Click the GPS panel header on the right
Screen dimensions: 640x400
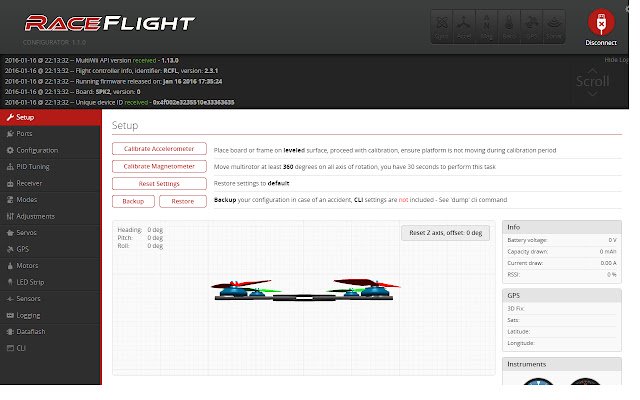point(562,295)
